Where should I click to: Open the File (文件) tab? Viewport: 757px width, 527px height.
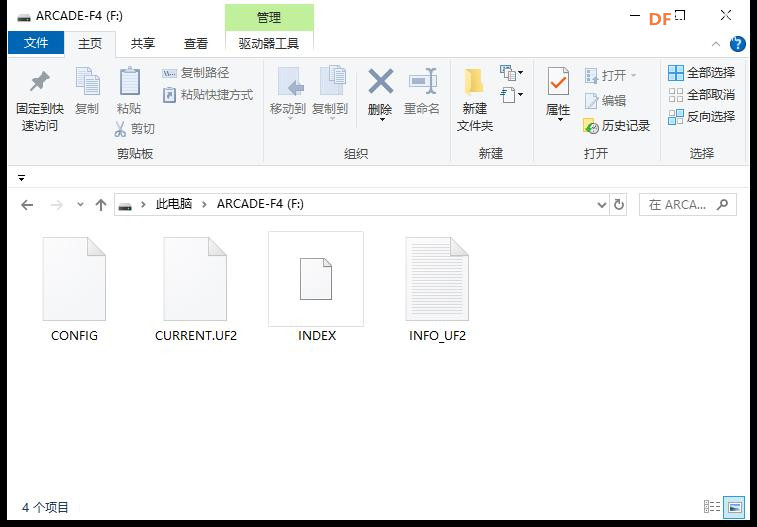(36, 43)
